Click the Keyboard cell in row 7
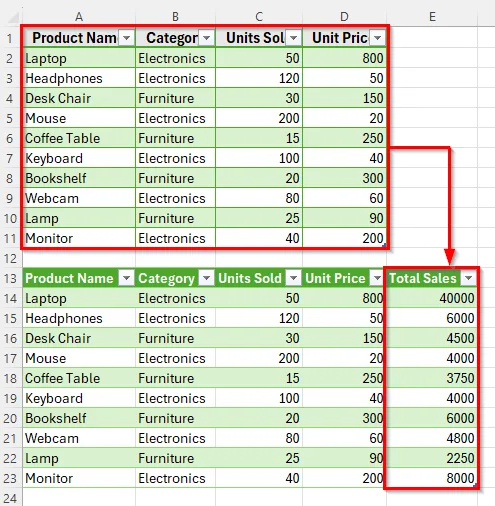495x506 pixels. click(79, 158)
